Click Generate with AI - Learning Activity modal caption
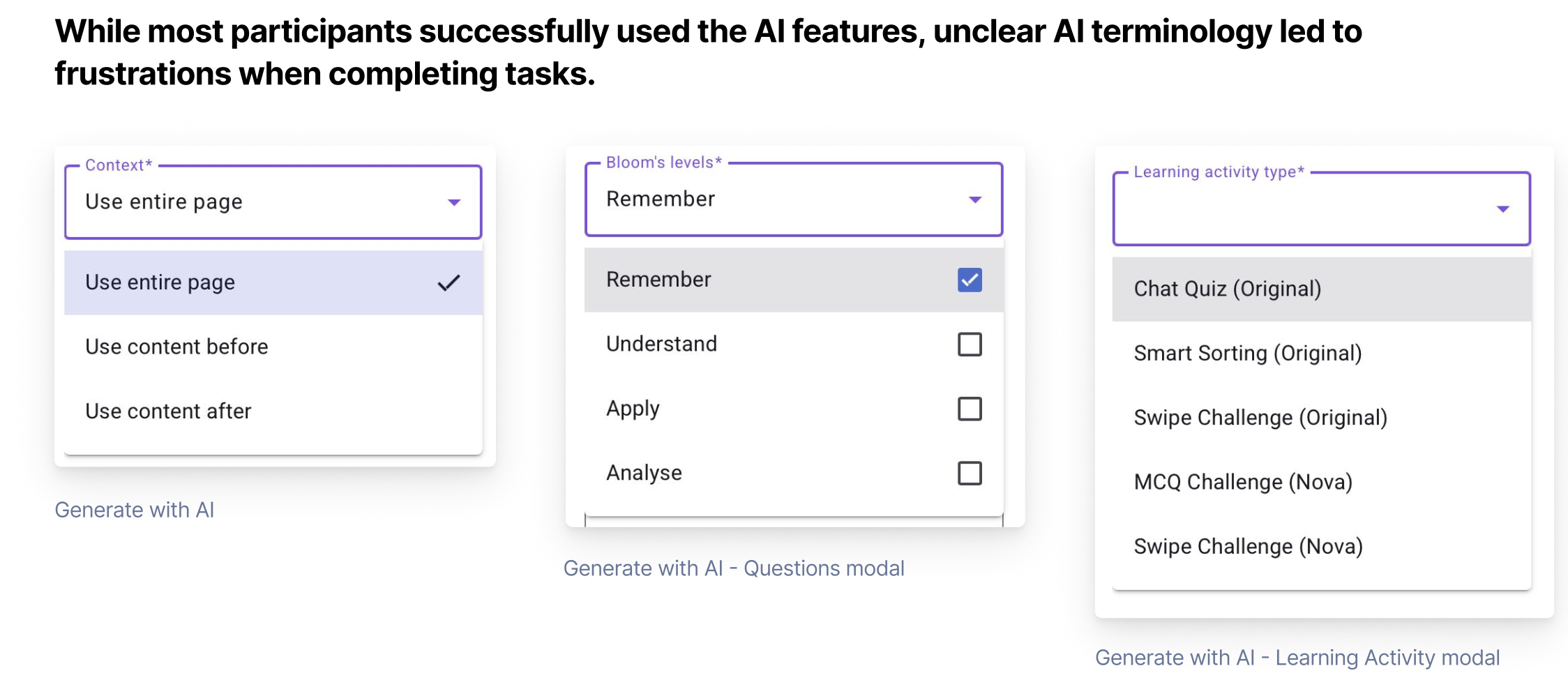The image size is (1568, 689). pyautogui.click(x=1297, y=658)
